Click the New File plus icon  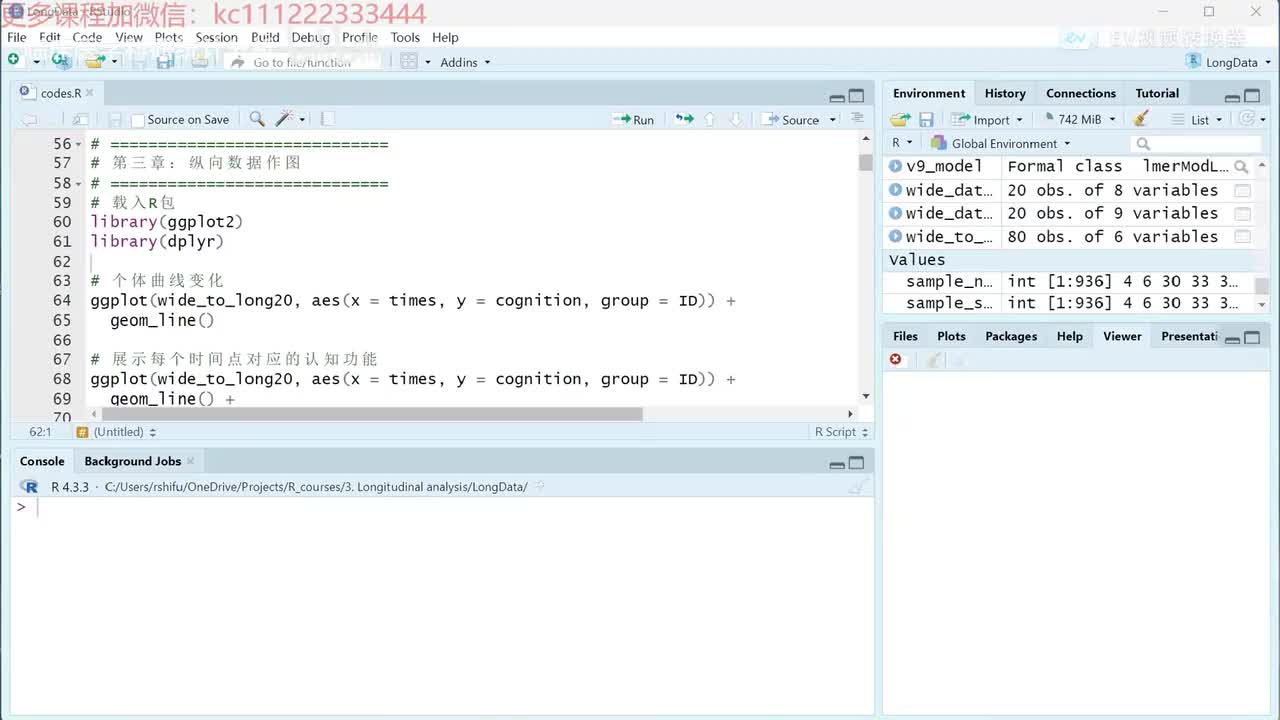(x=14, y=61)
